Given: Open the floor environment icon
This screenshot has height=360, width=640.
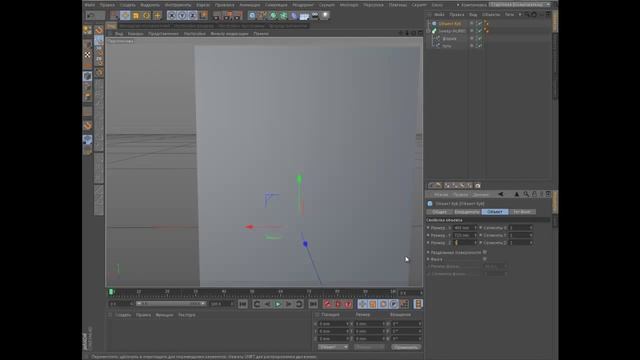Looking at the screenshot, I should (304, 16).
